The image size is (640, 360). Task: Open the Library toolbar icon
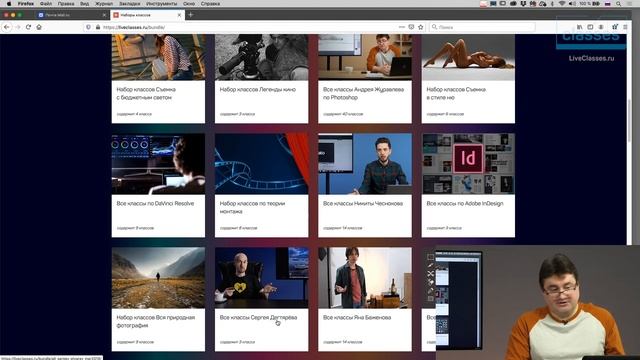click(580, 27)
